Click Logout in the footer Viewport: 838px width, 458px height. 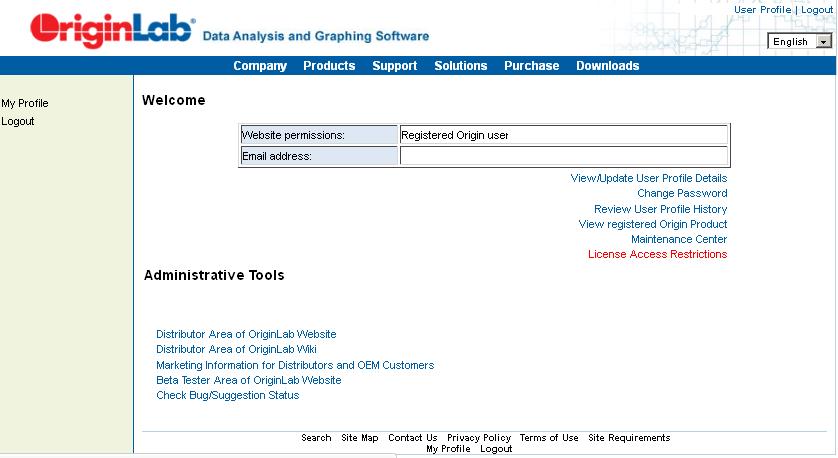point(496,449)
